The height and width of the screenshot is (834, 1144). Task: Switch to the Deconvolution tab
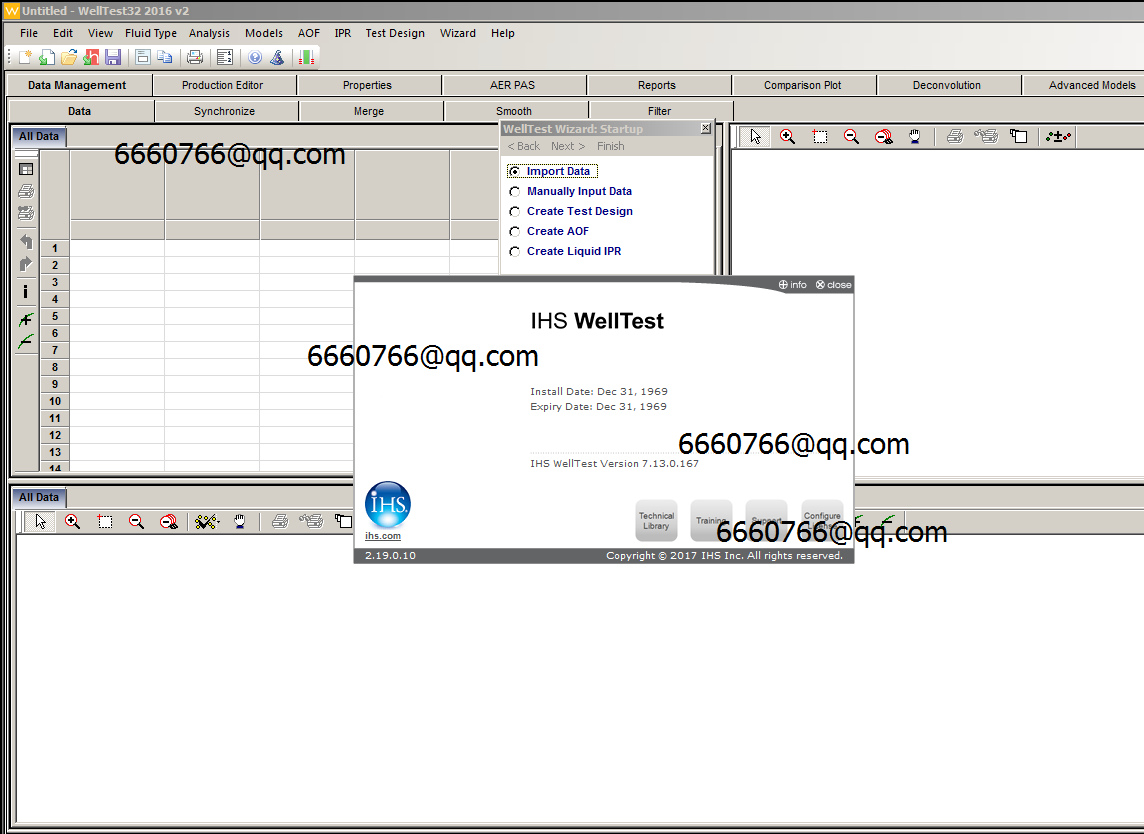click(947, 85)
